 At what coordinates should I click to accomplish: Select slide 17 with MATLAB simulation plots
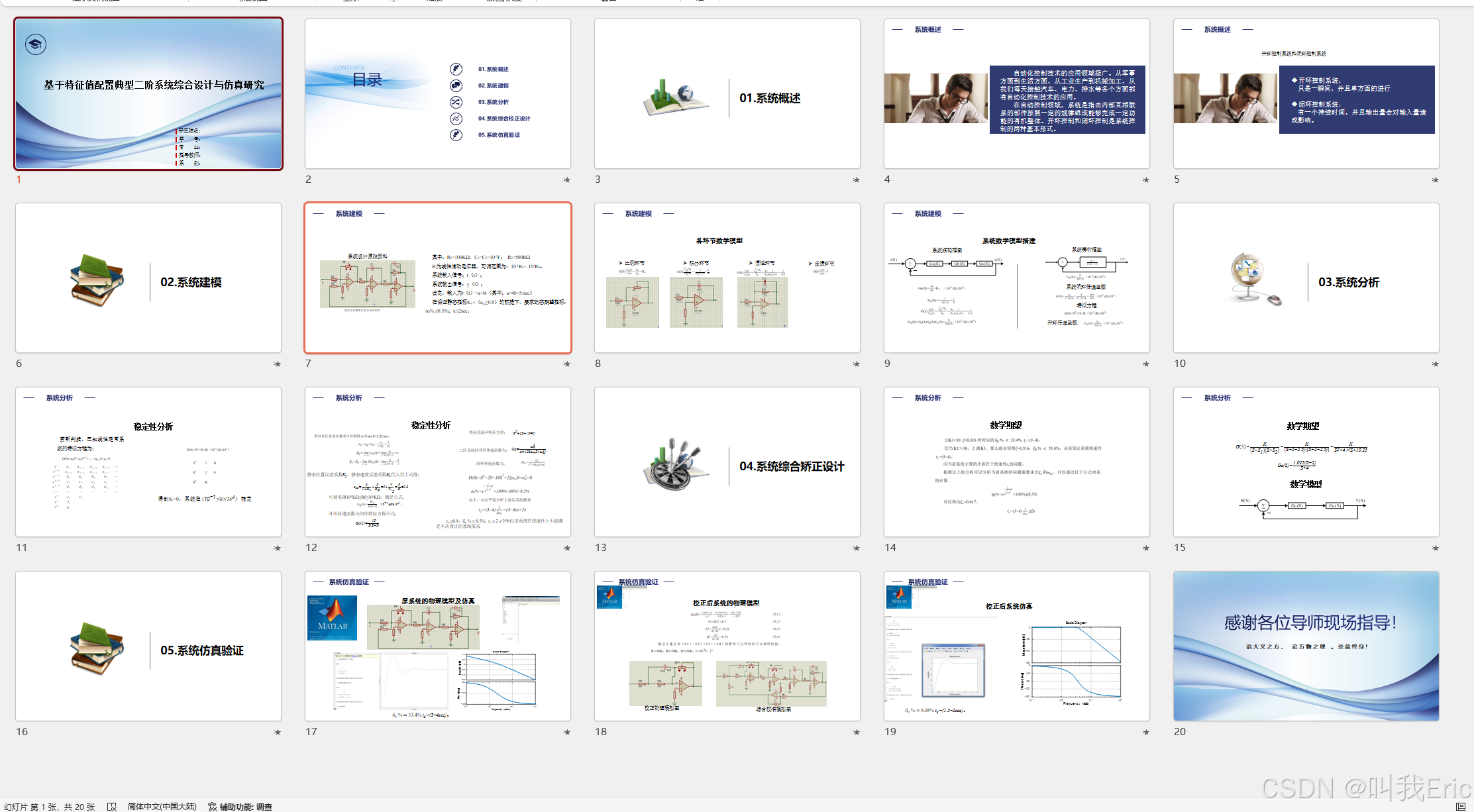[437, 646]
